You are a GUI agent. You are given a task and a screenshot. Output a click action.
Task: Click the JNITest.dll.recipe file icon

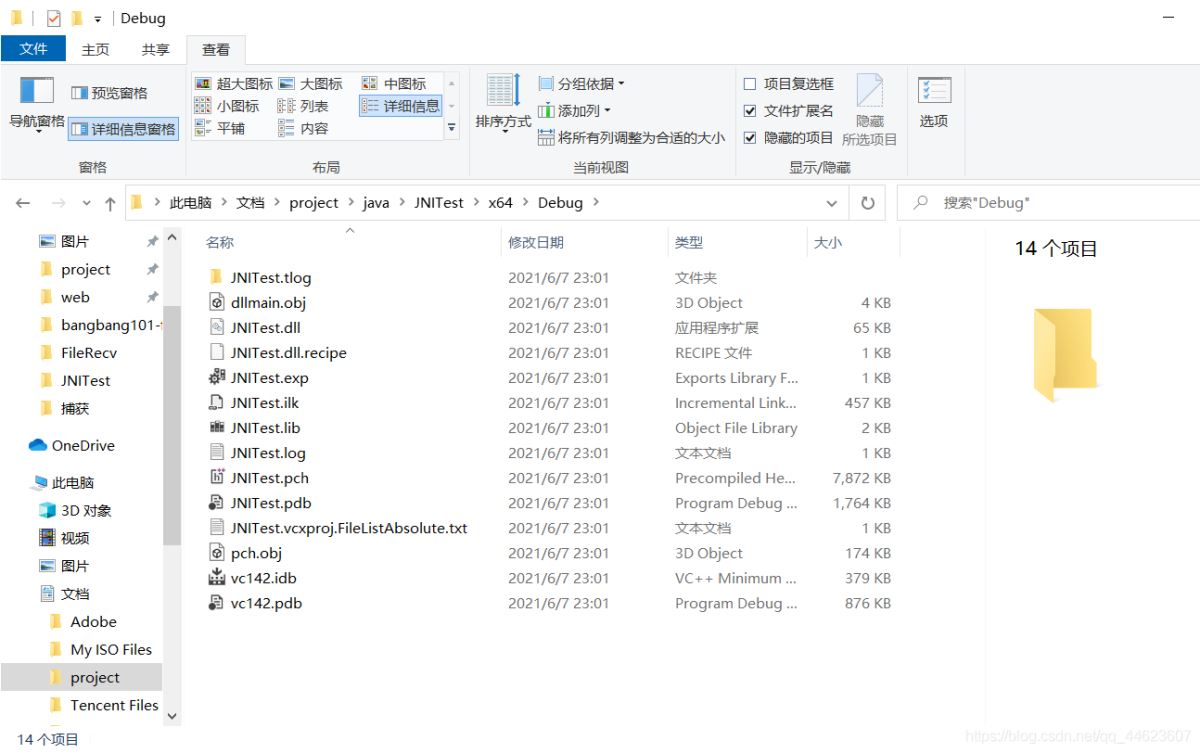216,352
